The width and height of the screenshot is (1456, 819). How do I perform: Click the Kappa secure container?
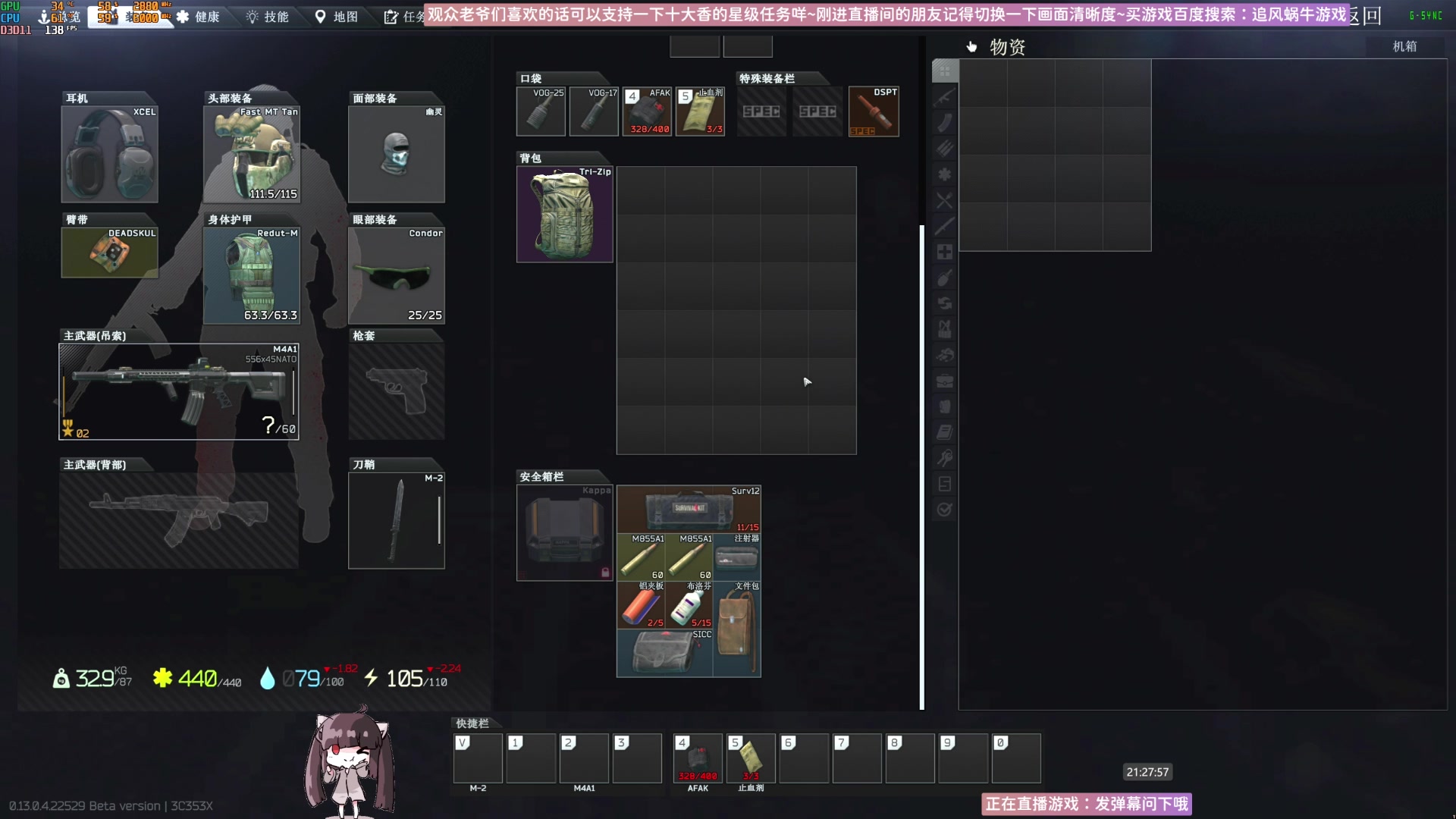tap(564, 532)
